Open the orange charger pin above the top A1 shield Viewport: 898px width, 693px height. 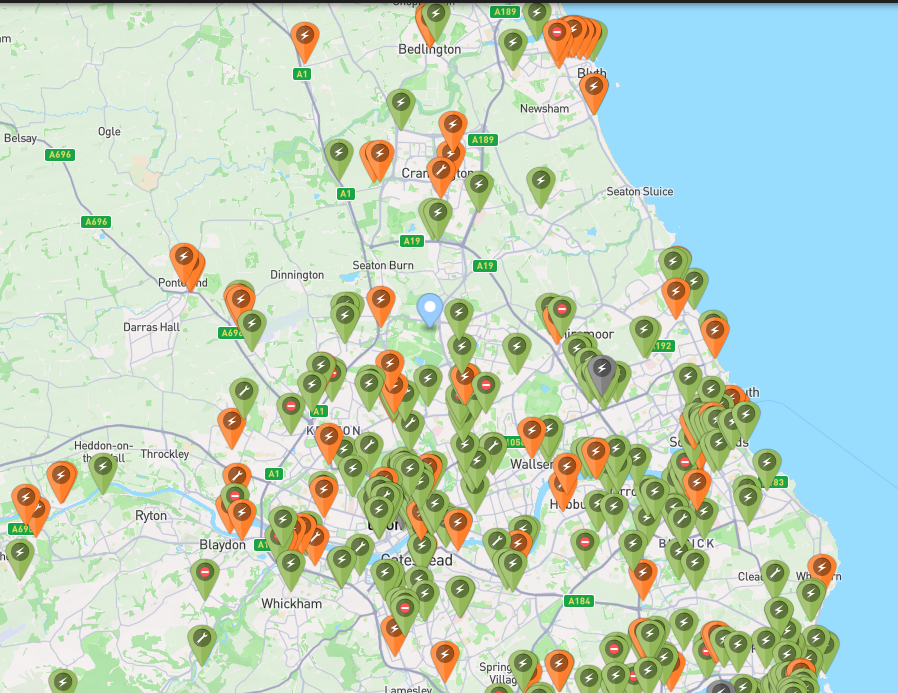coord(305,41)
